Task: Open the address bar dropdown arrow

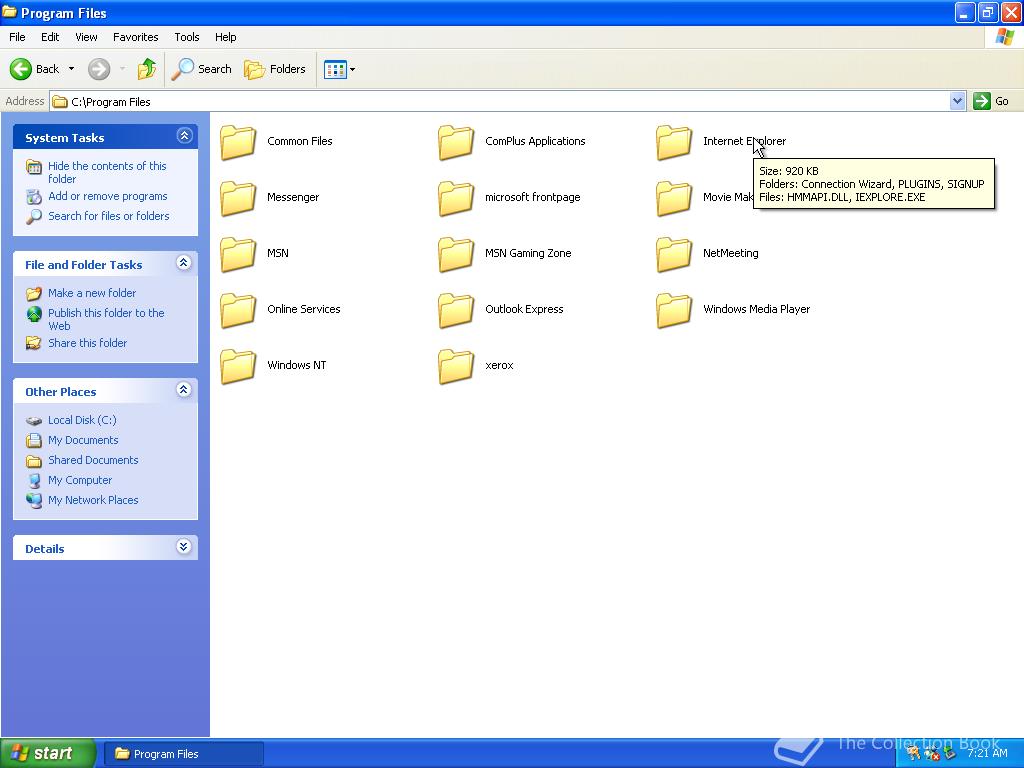Action: coord(957,101)
